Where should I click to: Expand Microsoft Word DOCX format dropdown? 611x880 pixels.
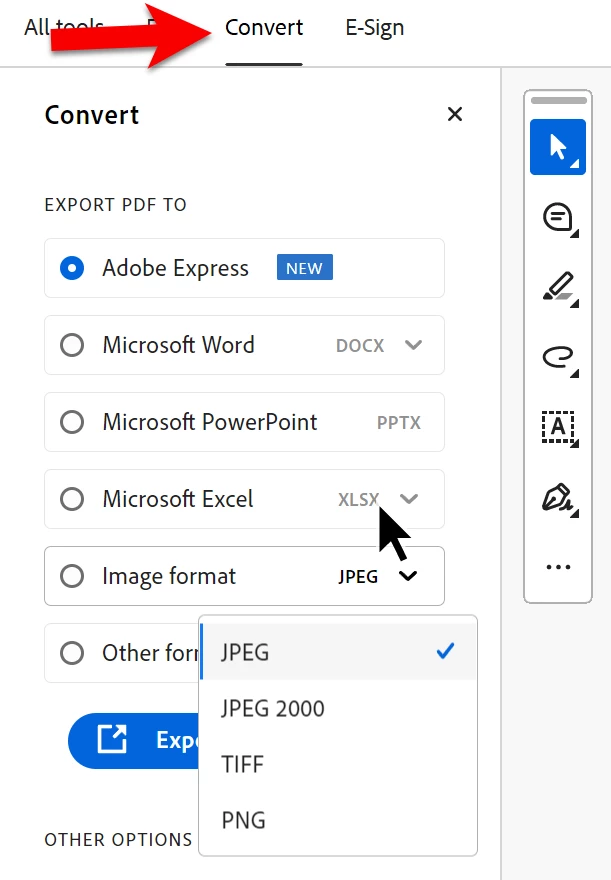click(413, 345)
